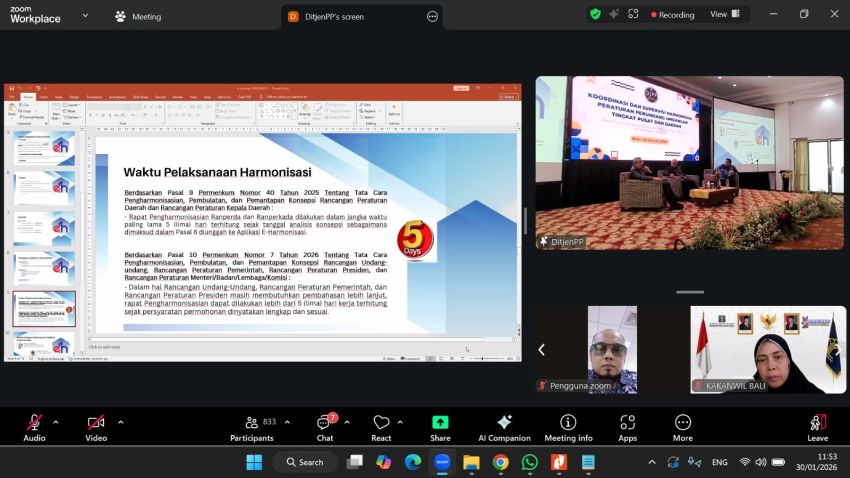
Task: Open Google Chrome from the taskbar
Action: [501, 462]
